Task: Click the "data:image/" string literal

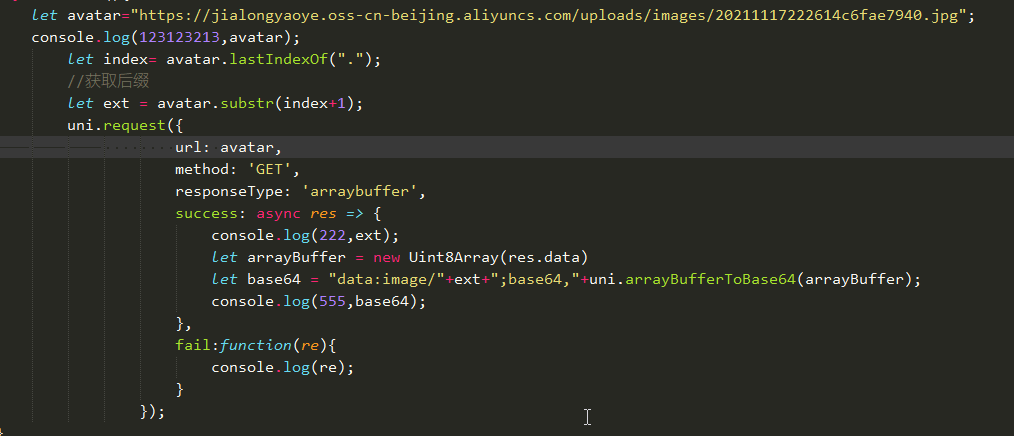Action: coord(387,279)
